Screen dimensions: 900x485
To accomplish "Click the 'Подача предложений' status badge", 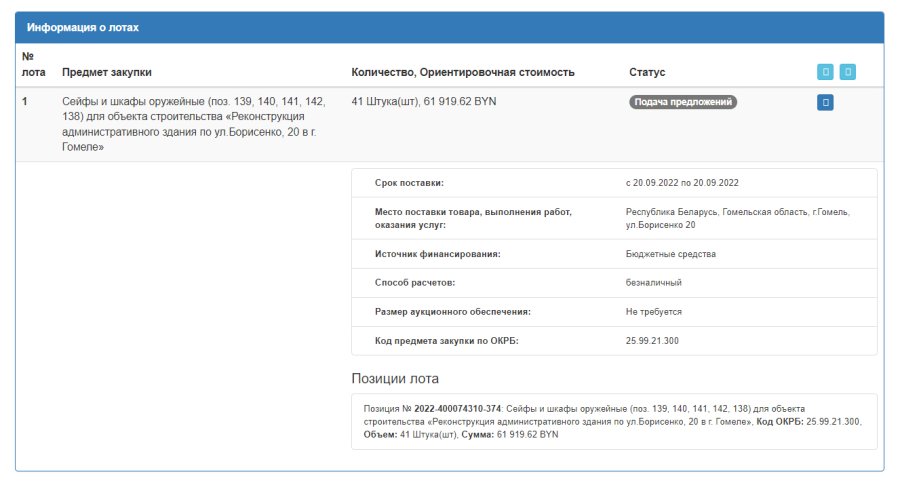I will [683, 102].
